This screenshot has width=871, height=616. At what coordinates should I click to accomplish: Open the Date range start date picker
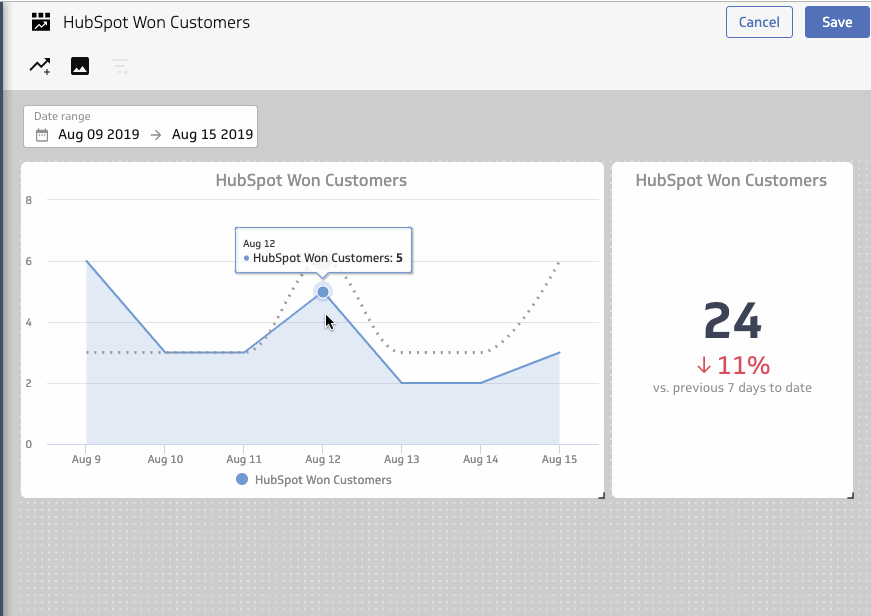97,134
